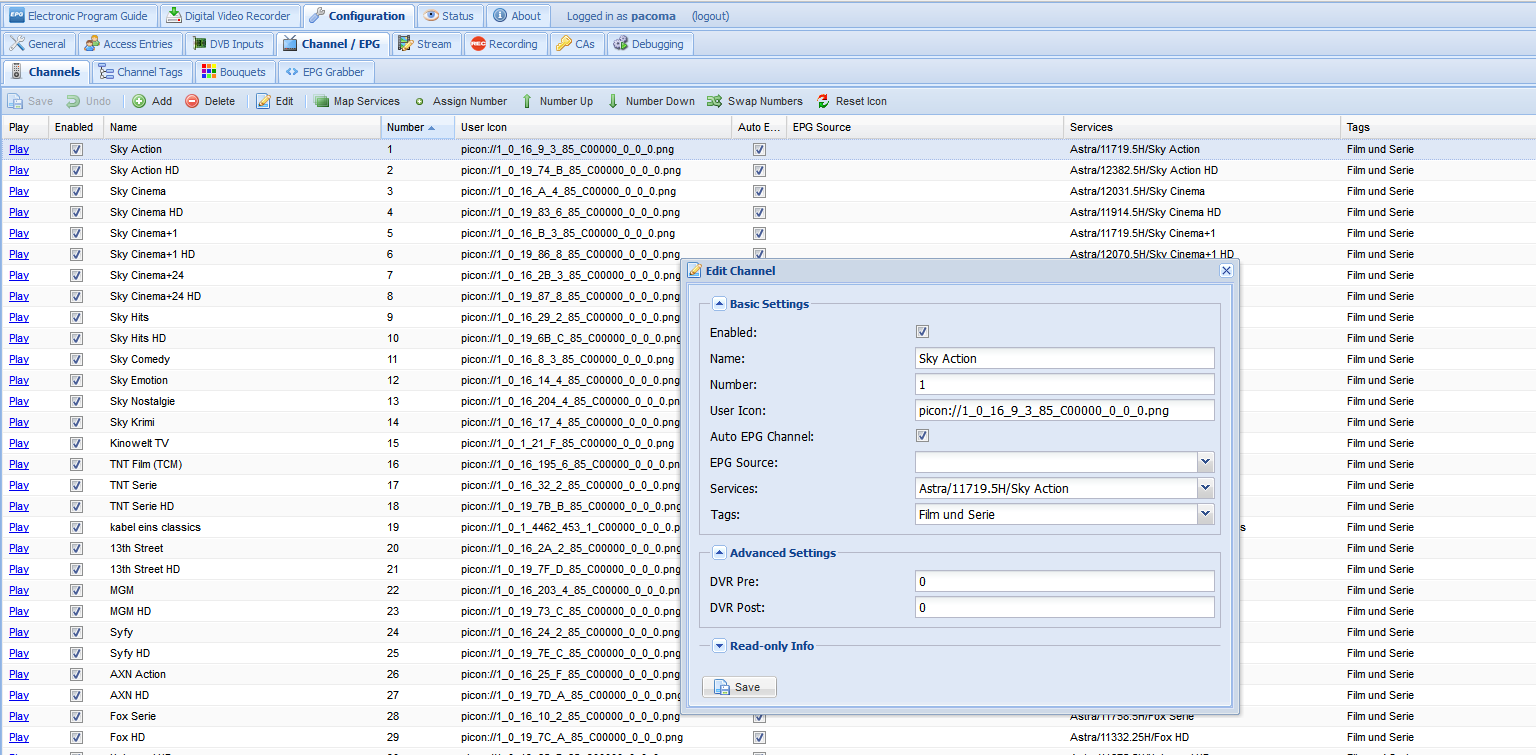Open the Stream tab

[425, 44]
